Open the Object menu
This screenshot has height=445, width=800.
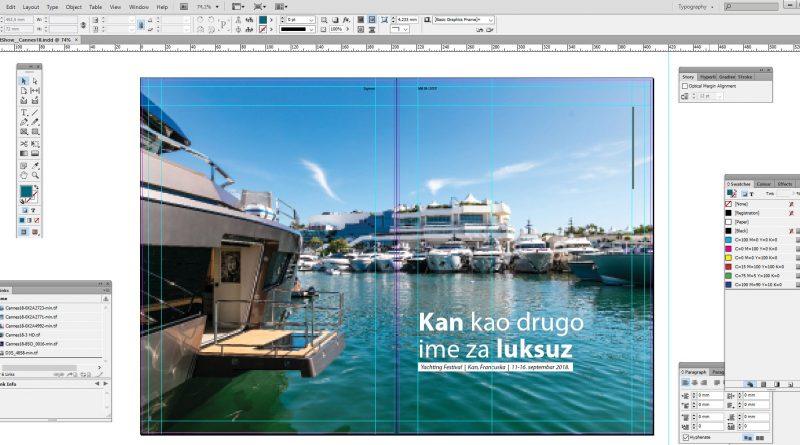73,7
